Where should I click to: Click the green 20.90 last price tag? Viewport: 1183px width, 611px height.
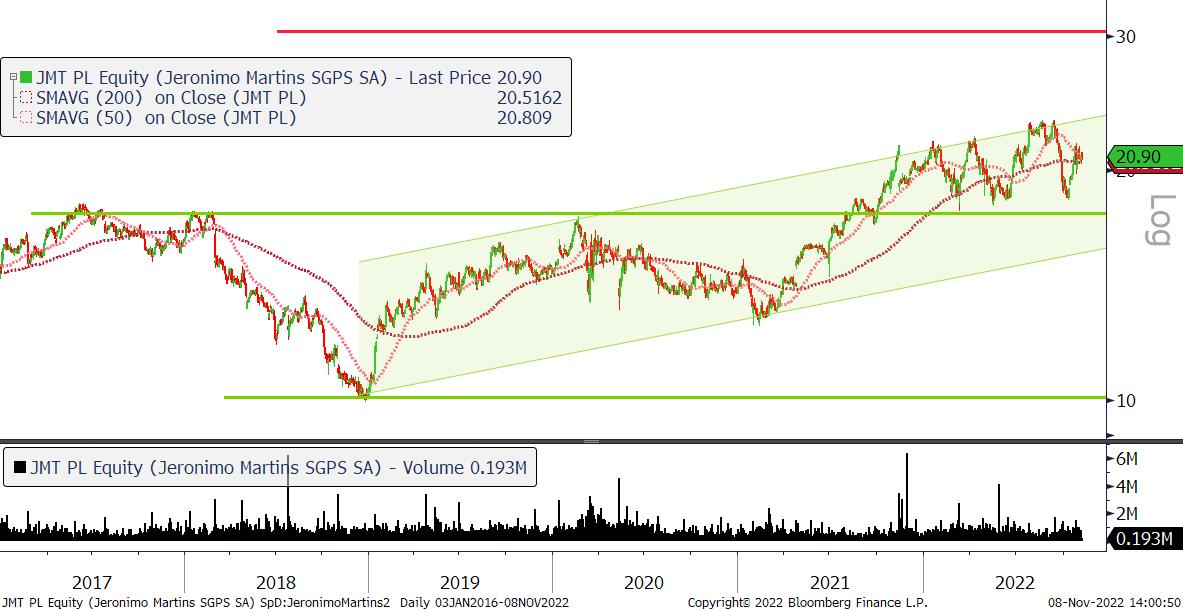pyautogui.click(x=1145, y=157)
